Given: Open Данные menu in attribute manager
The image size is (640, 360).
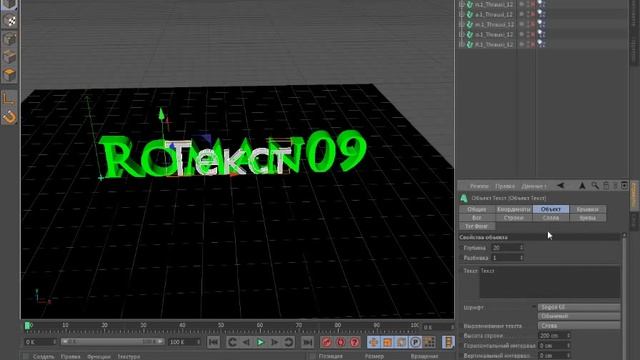Looking at the screenshot, I should point(533,186).
